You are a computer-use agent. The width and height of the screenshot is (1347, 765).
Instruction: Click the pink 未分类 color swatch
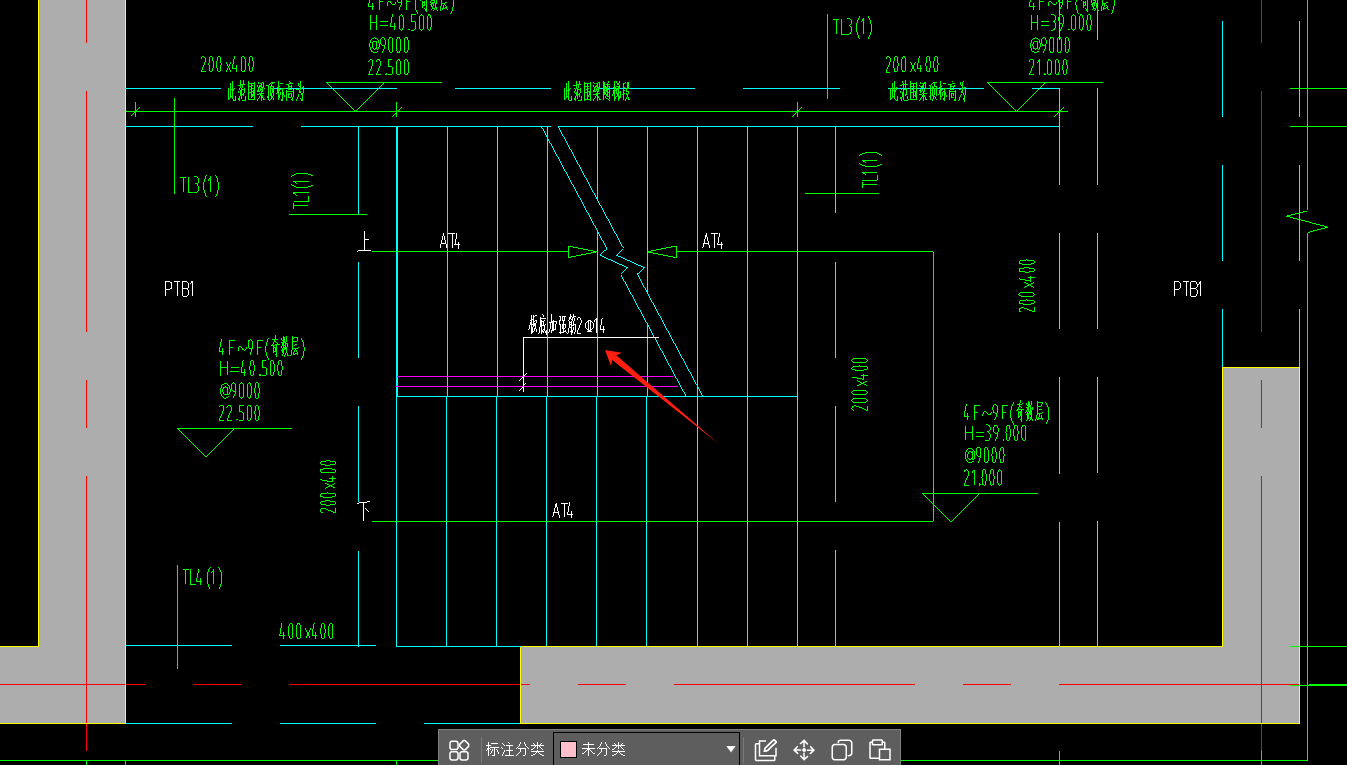pos(568,749)
